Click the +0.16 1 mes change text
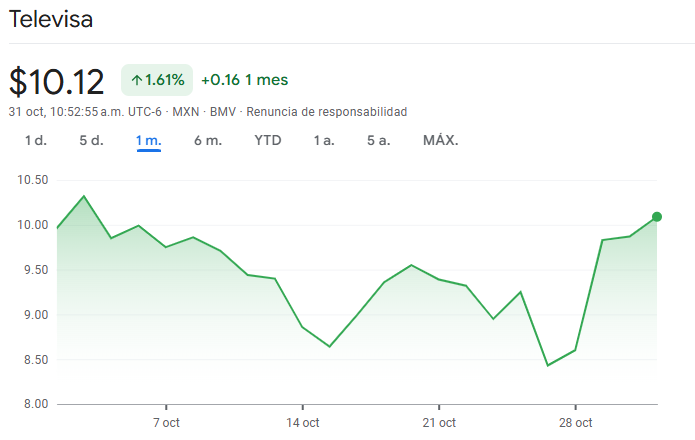 [x=245, y=80]
